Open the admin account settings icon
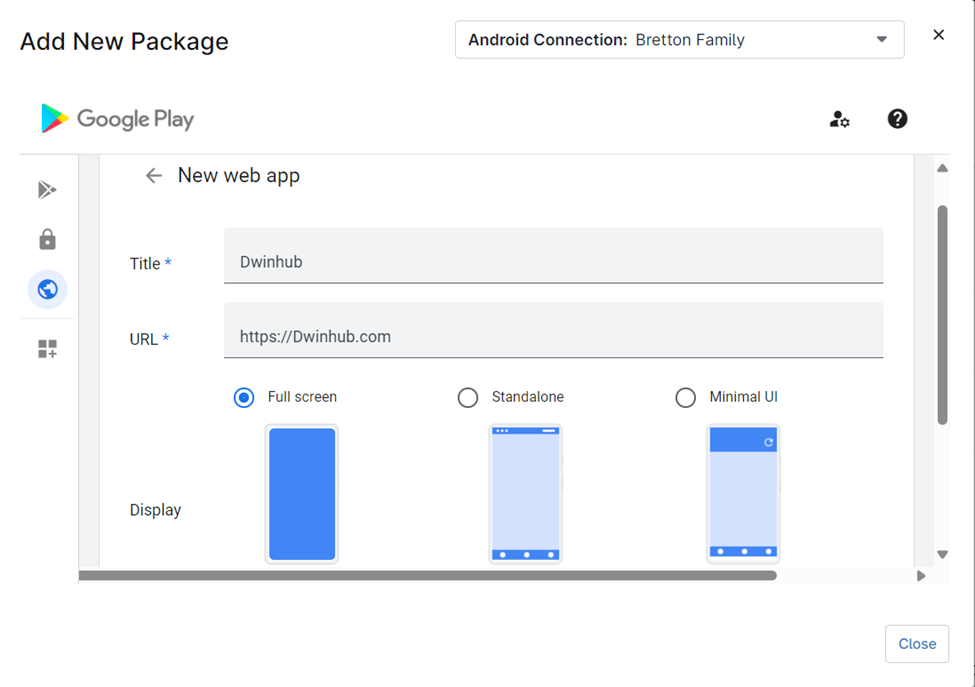975x687 pixels. pyautogui.click(x=839, y=119)
